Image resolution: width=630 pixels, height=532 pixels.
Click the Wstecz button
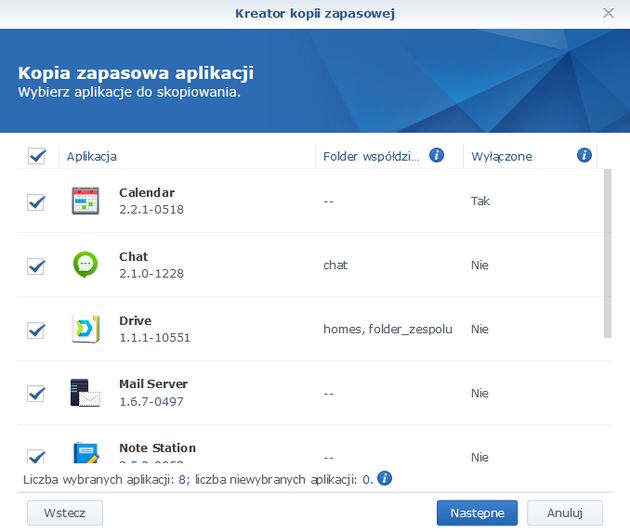[65, 513]
